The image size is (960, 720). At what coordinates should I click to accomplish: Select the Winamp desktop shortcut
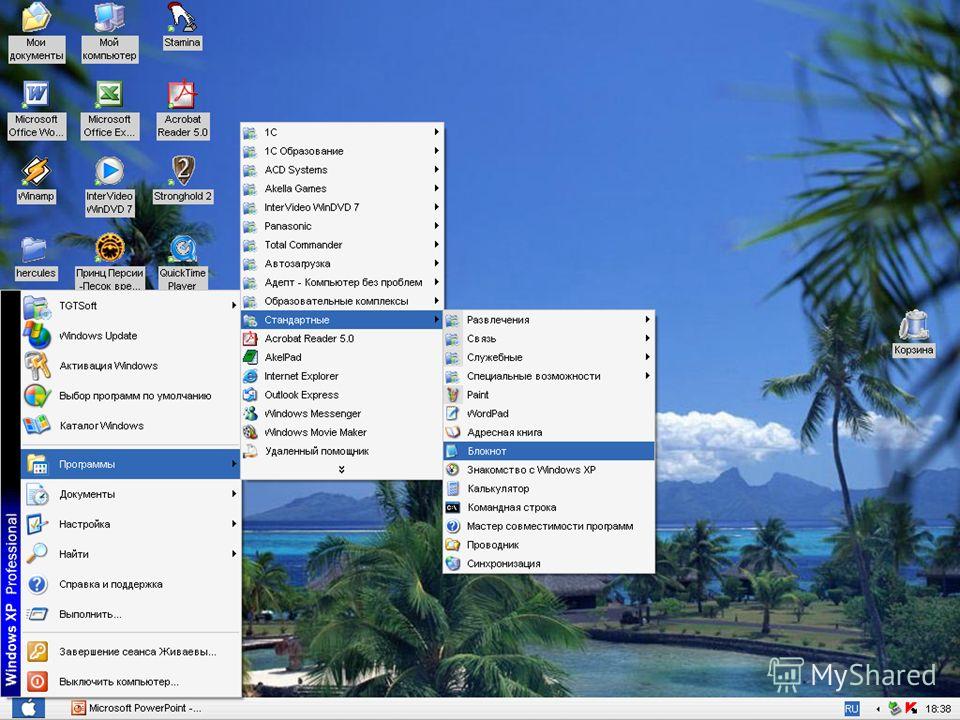(36, 180)
